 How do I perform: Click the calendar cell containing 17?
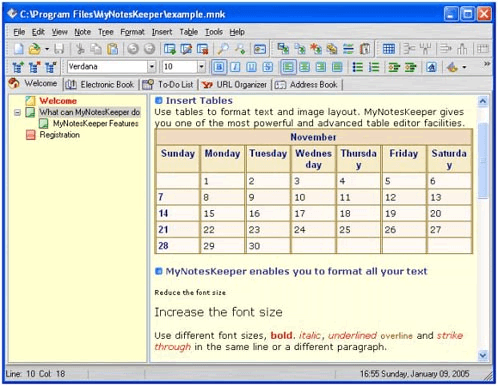click(313, 213)
